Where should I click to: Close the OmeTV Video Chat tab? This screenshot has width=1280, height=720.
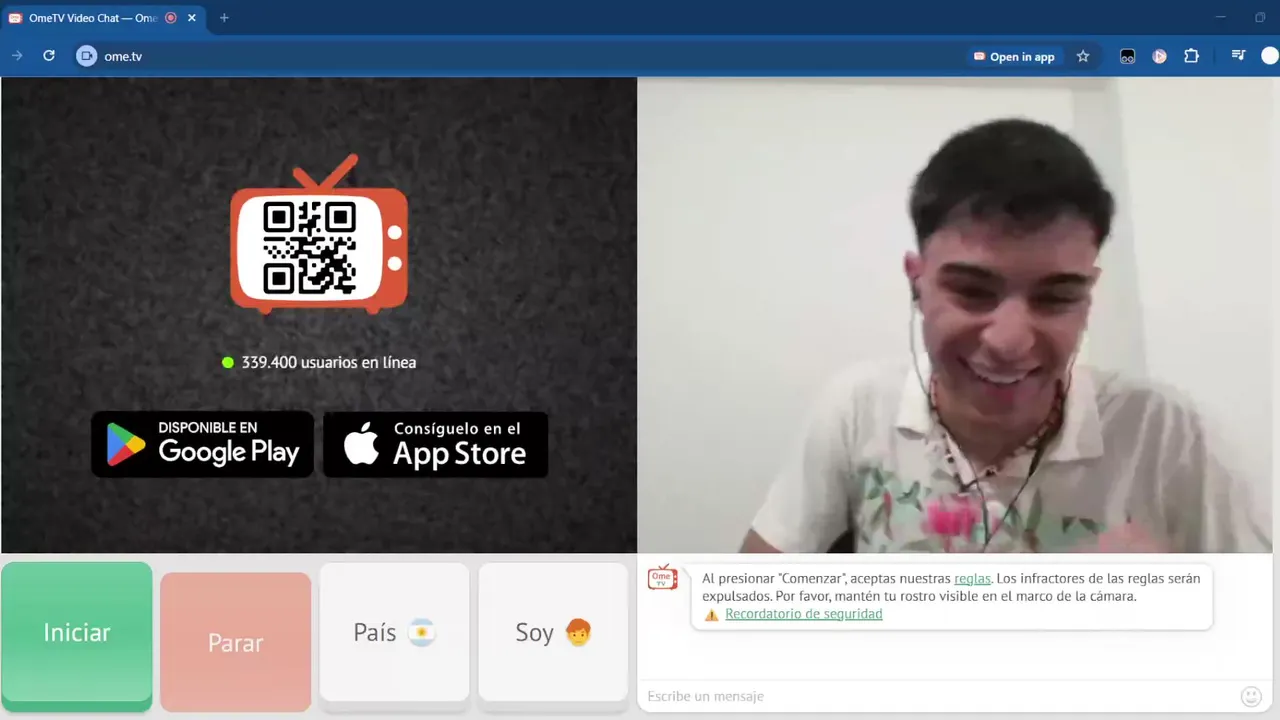pyautogui.click(x=191, y=18)
